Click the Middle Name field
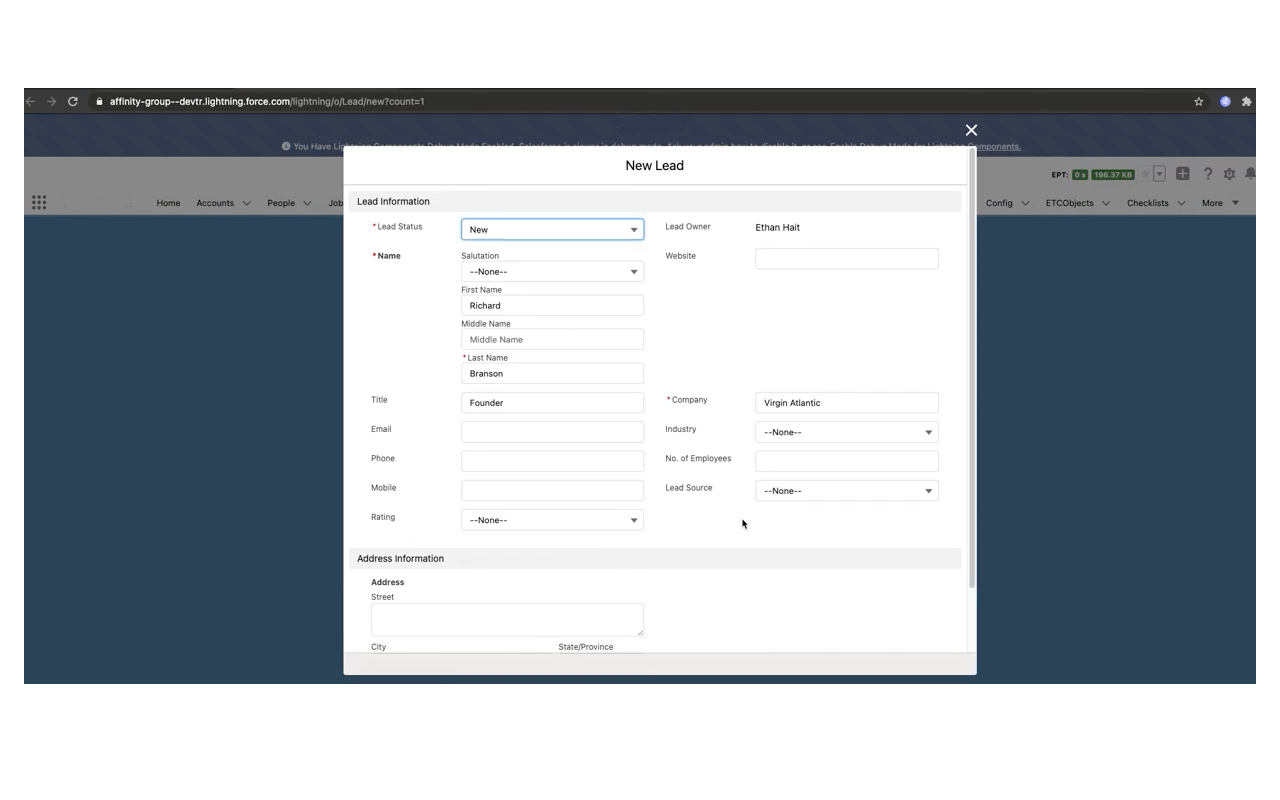Screen dimensions: 1280x800 coord(552,340)
